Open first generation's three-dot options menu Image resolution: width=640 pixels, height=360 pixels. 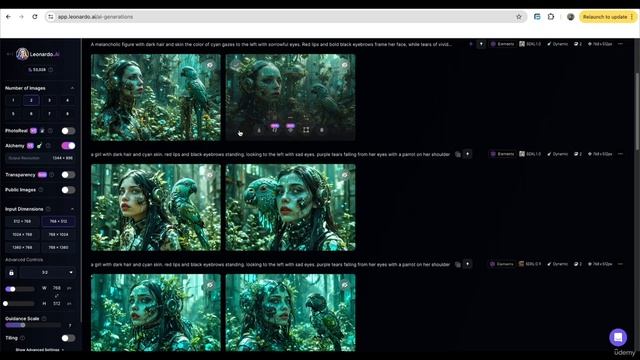coord(620,44)
